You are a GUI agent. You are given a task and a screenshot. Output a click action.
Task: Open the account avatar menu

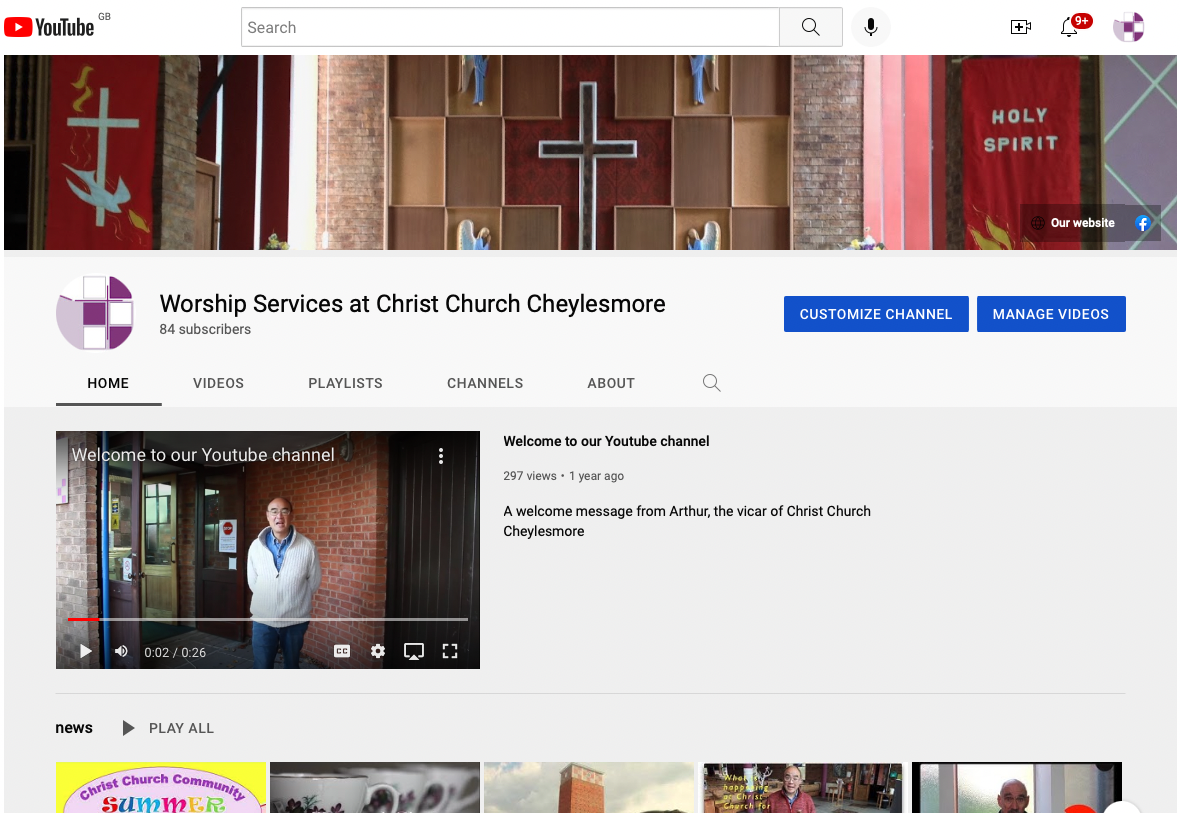coord(1128,27)
